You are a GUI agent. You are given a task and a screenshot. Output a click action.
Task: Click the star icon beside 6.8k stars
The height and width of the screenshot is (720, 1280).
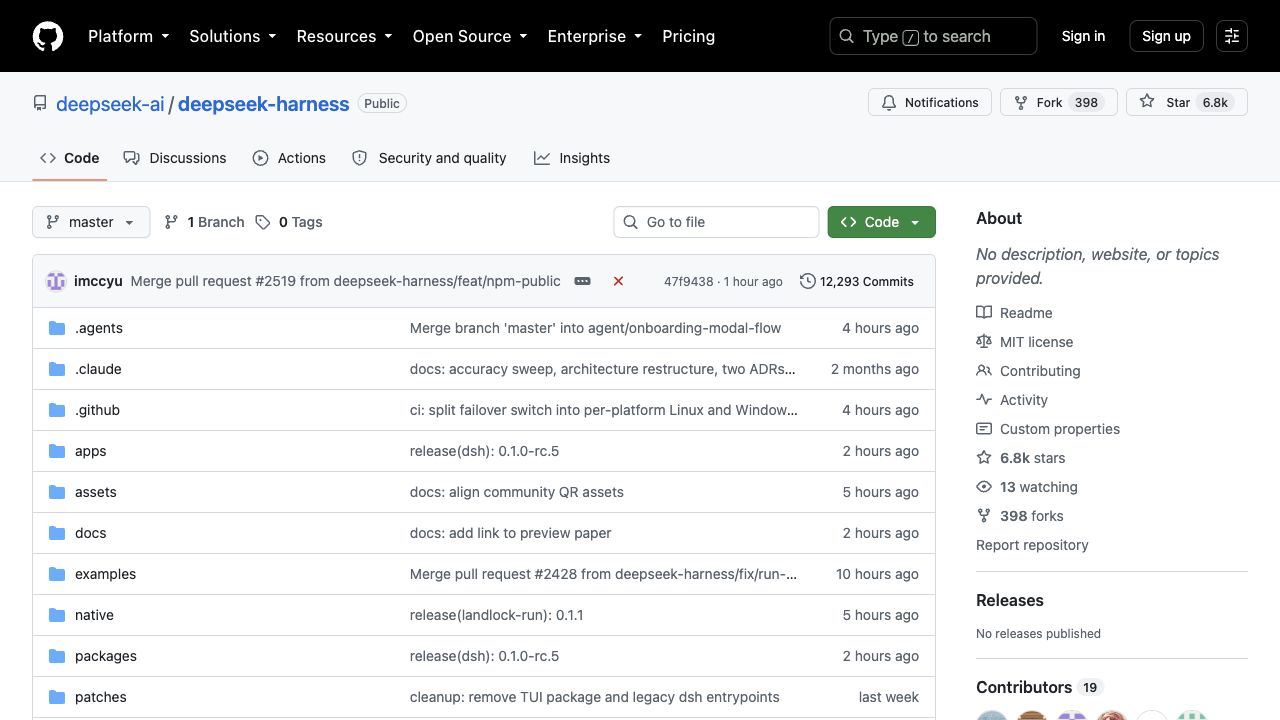pos(984,457)
